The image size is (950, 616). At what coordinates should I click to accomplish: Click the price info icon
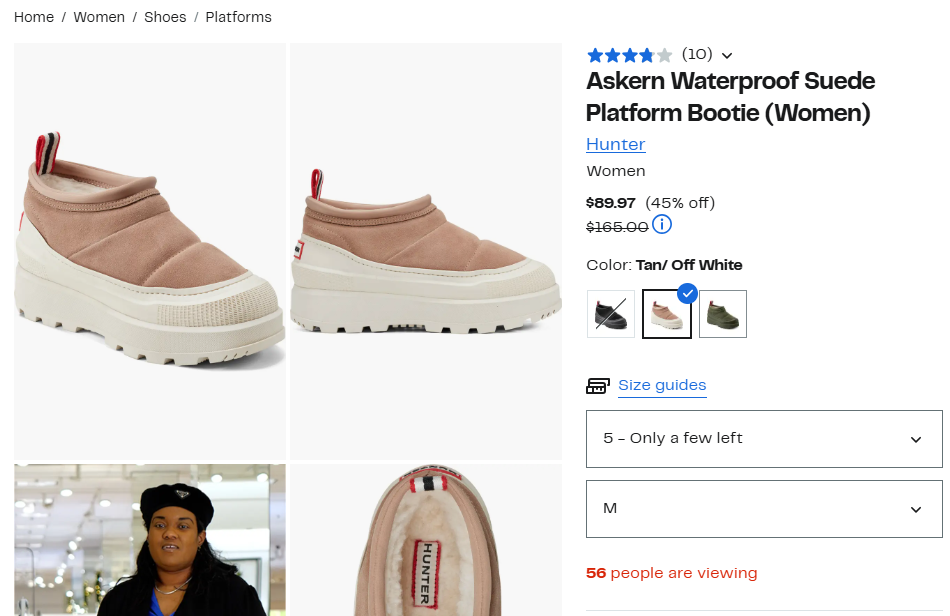pyautogui.click(x=662, y=224)
